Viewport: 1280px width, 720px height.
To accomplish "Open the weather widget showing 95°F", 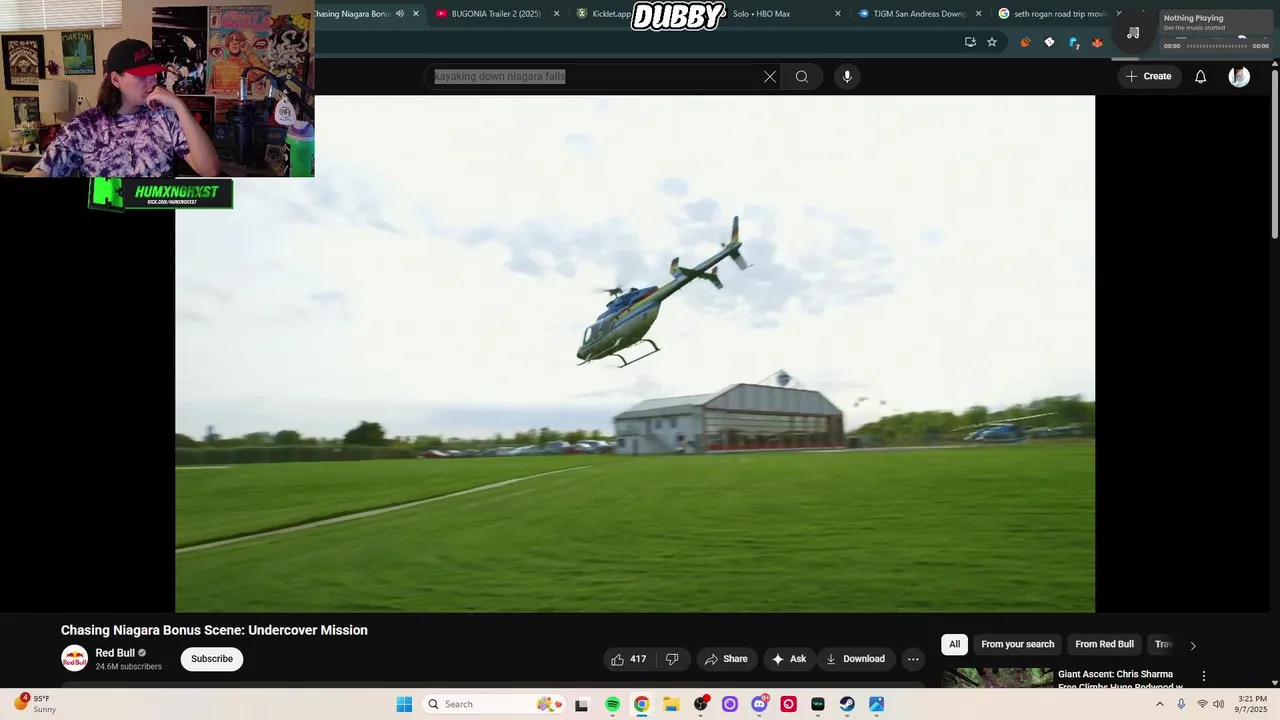I will 34,704.
